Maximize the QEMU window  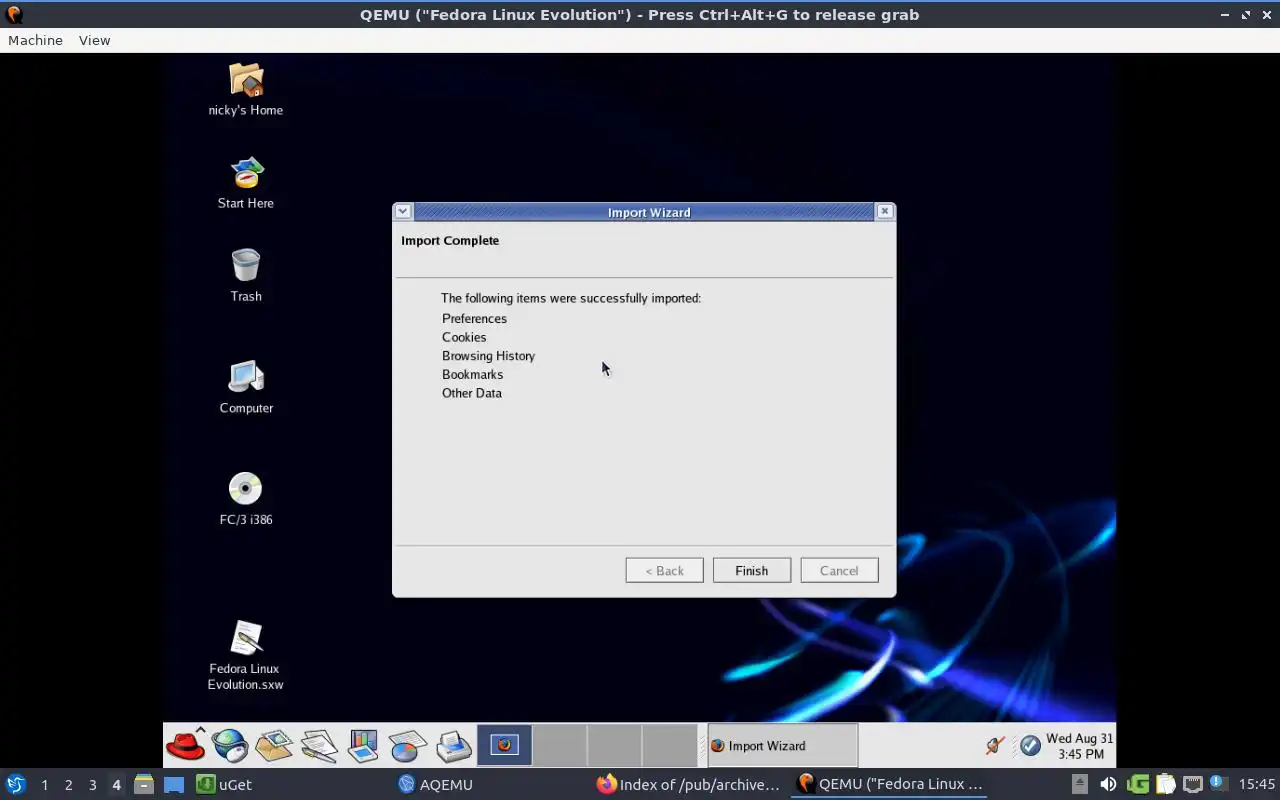click(x=1246, y=15)
